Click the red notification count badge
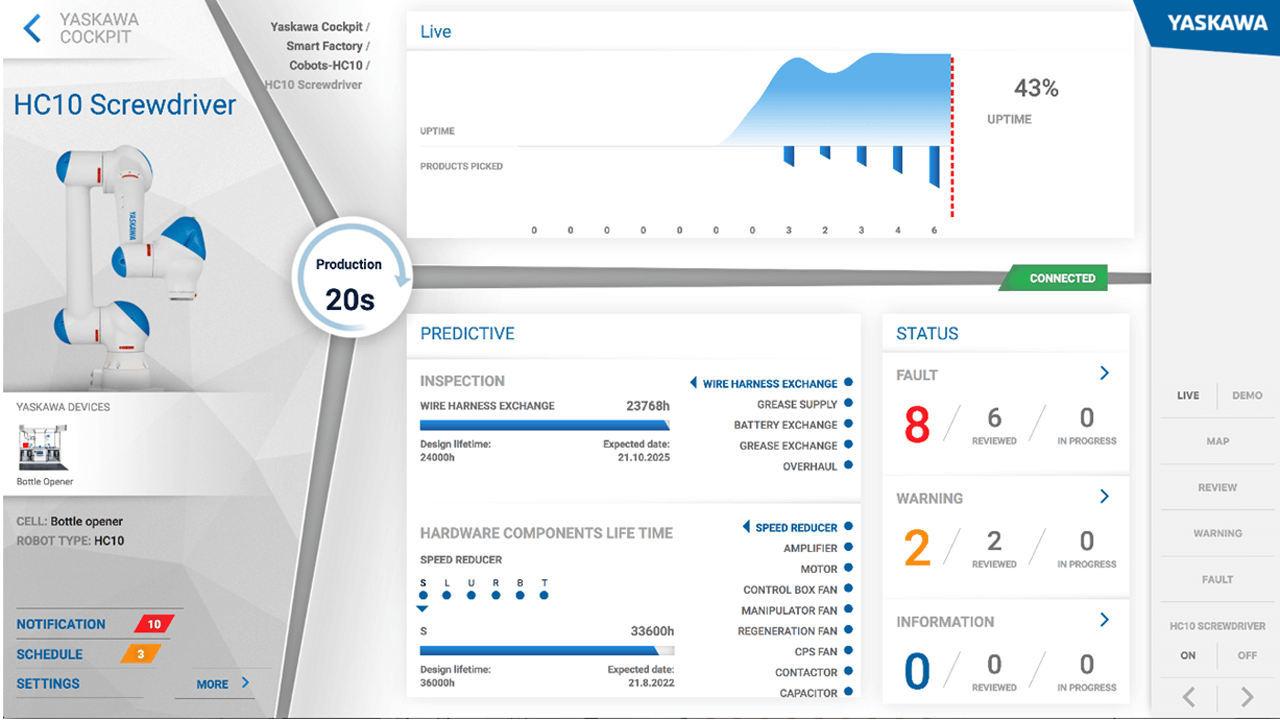 click(x=154, y=624)
